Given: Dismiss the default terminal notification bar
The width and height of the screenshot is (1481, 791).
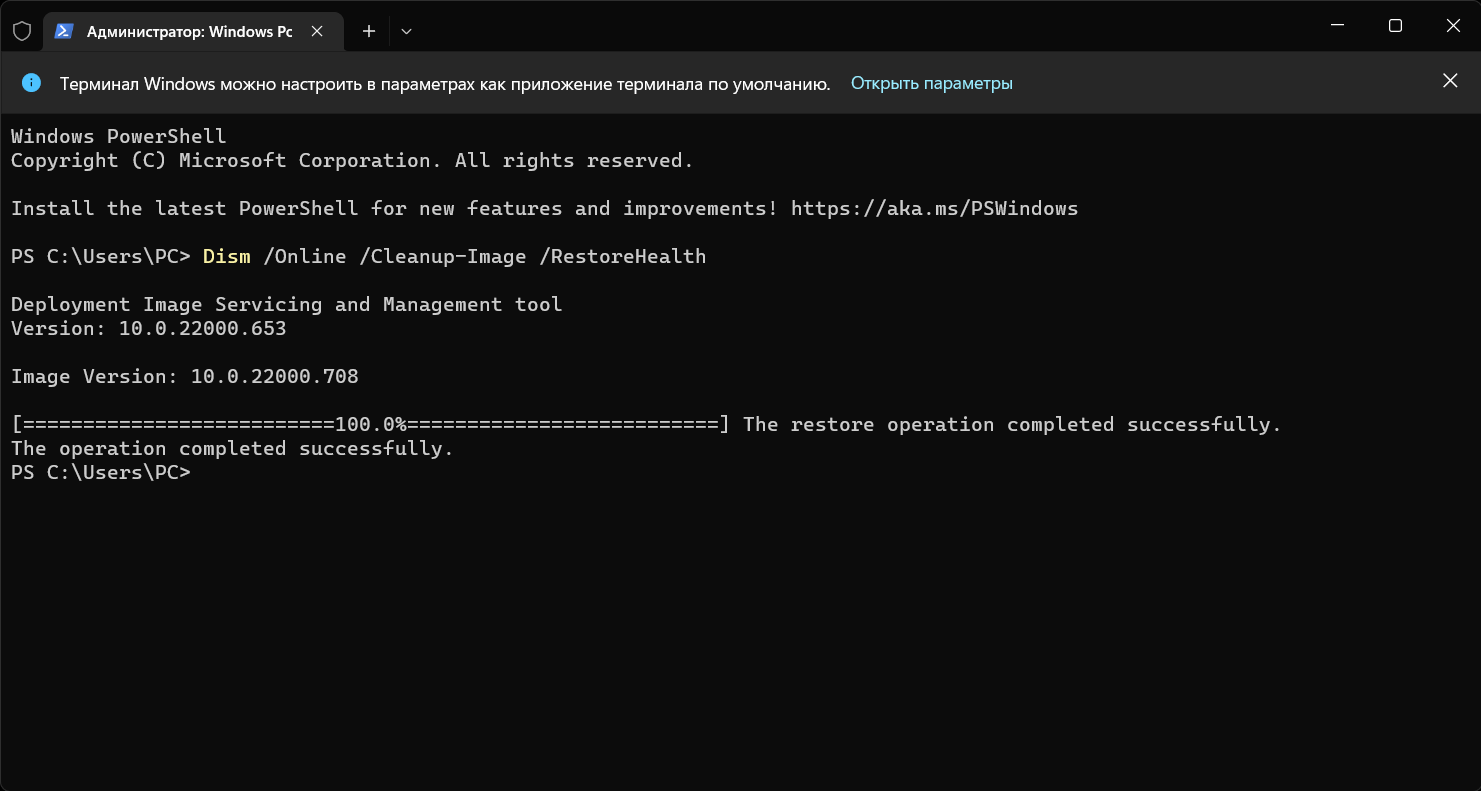Looking at the screenshot, I should click(x=1449, y=81).
